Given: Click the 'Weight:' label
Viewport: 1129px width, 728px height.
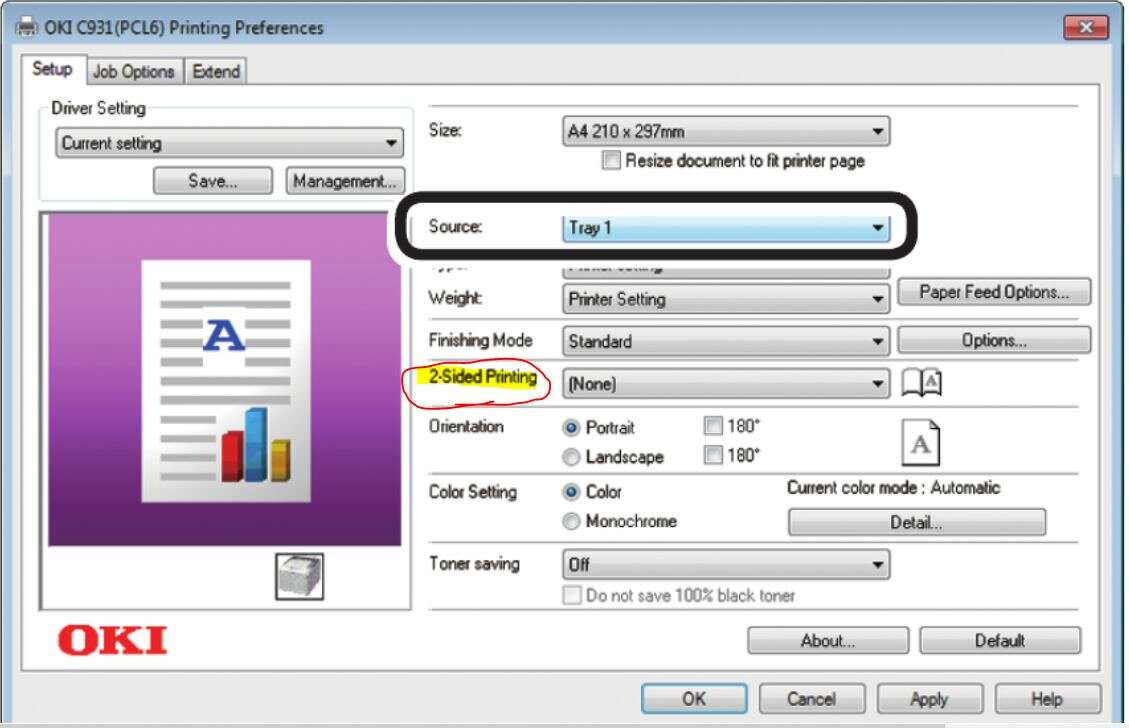Looking at the screenshot, I should (455, 297).
